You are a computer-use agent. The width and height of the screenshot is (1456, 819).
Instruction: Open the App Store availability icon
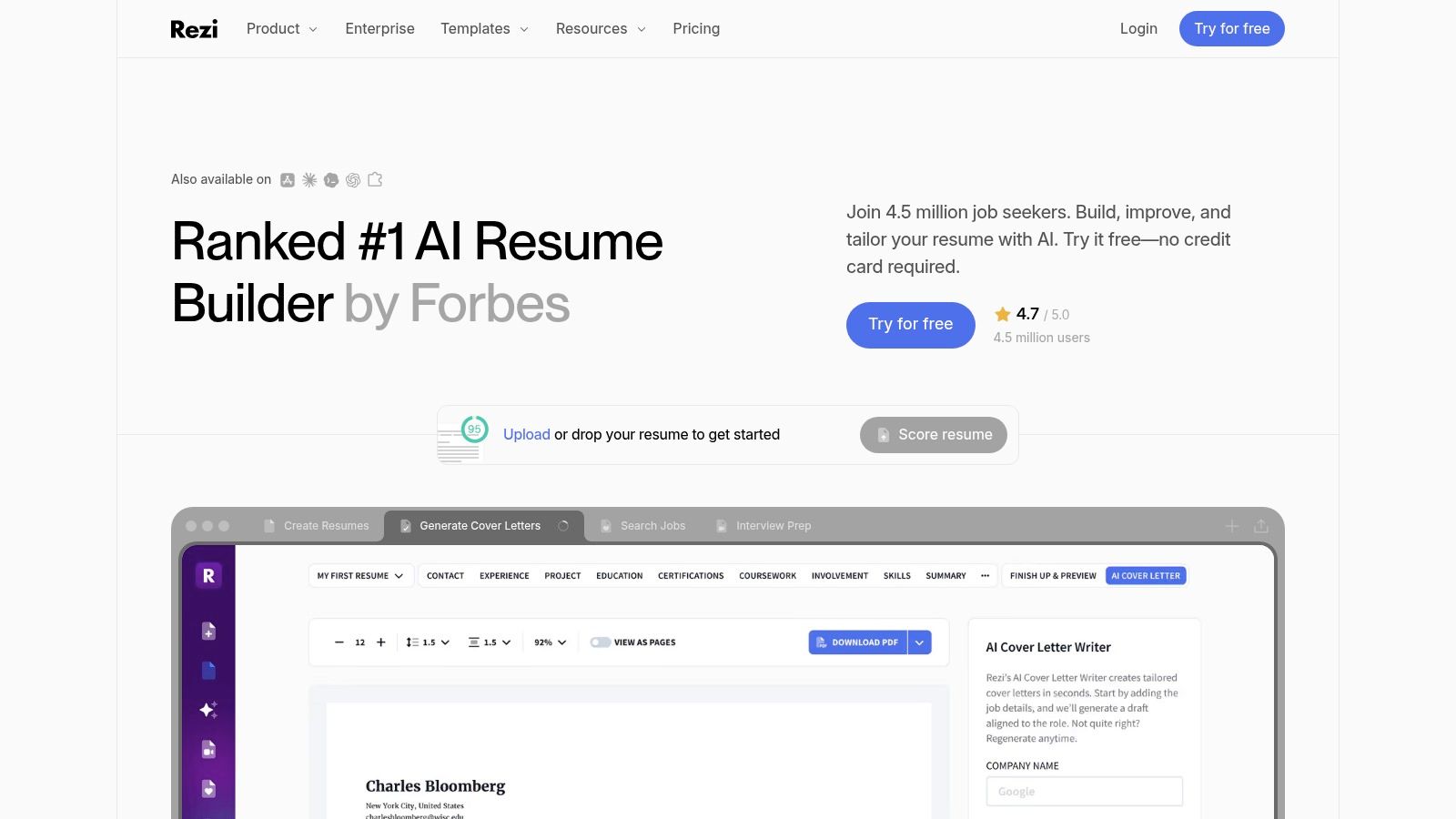pyautogui.click(x=288, y=180)
